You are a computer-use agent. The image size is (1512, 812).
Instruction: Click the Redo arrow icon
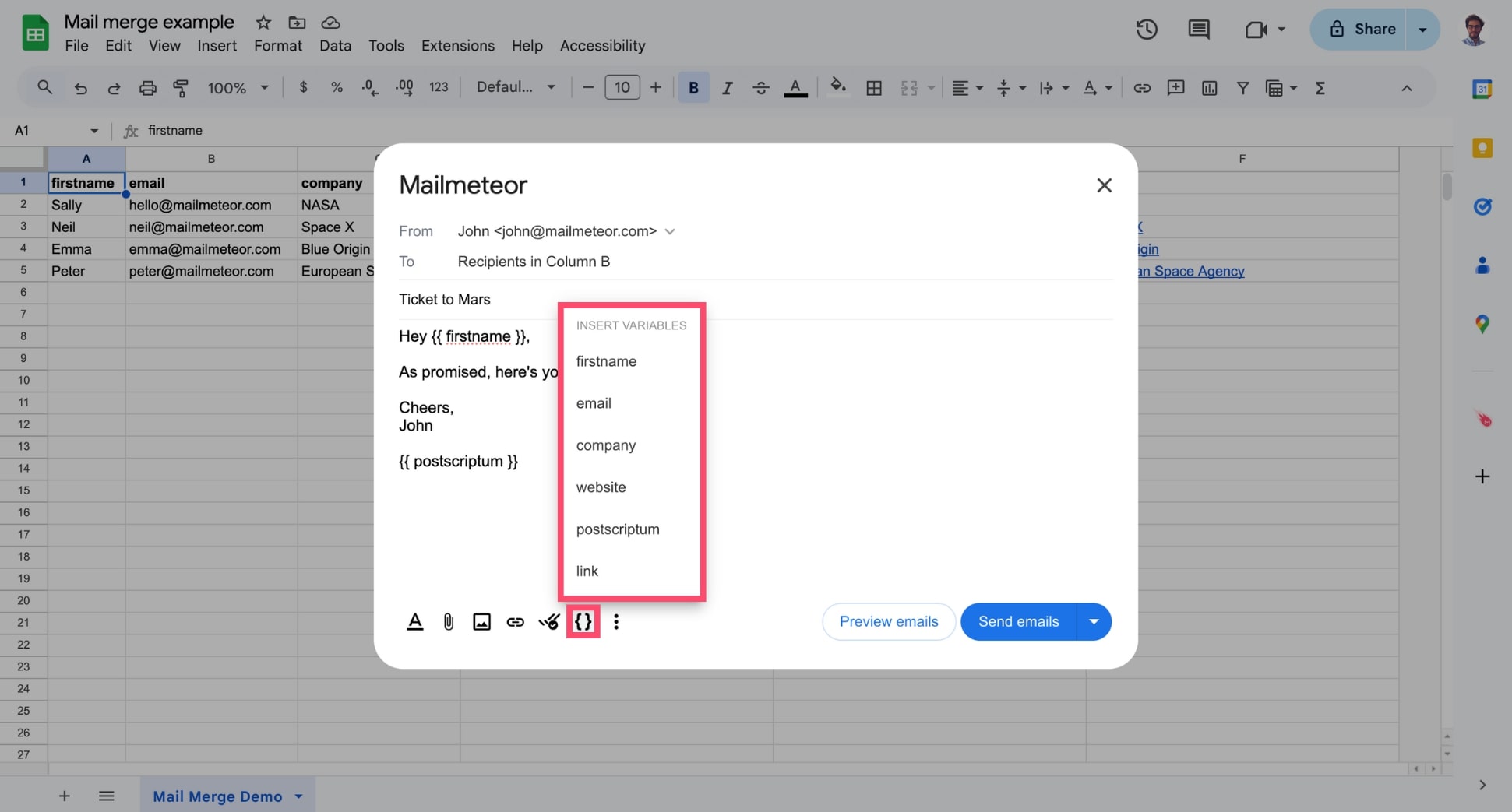[x=114, y=88]
